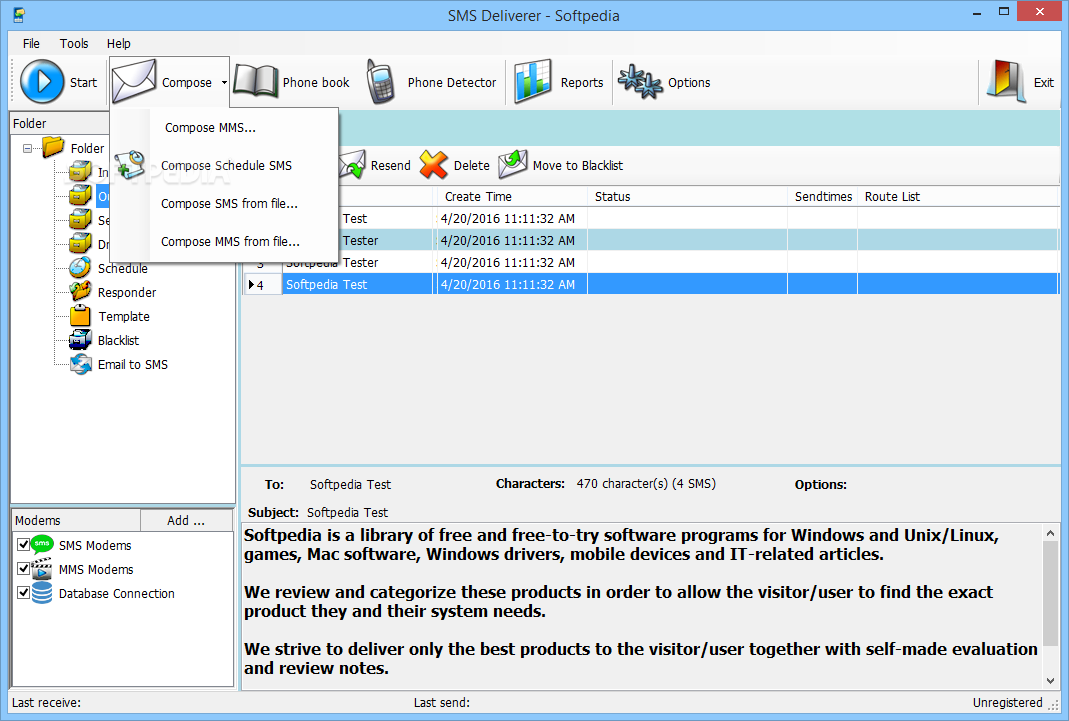
Task: Click the Unregistered status text
Action: point(1008,703)
